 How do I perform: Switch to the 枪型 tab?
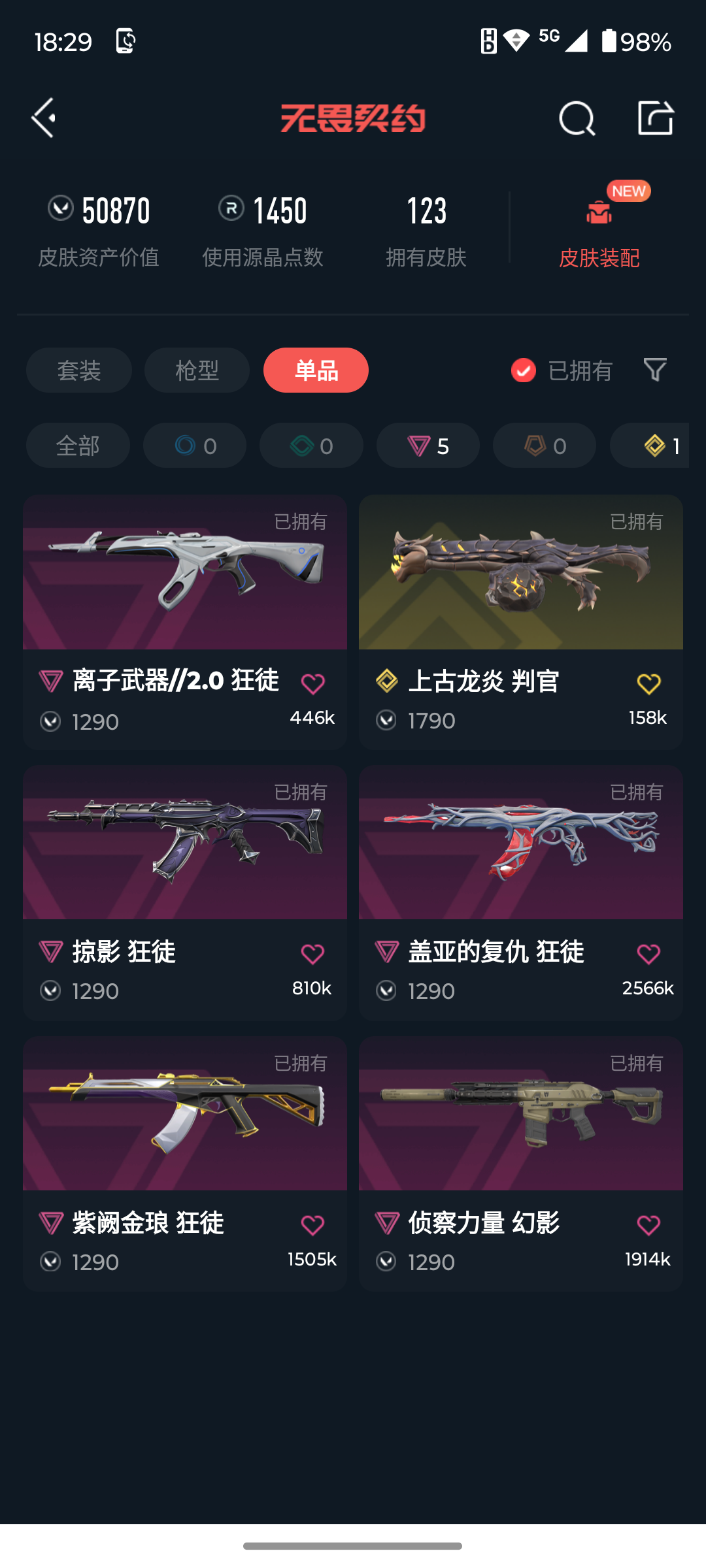pyautogui.click(x=197, y=370)
